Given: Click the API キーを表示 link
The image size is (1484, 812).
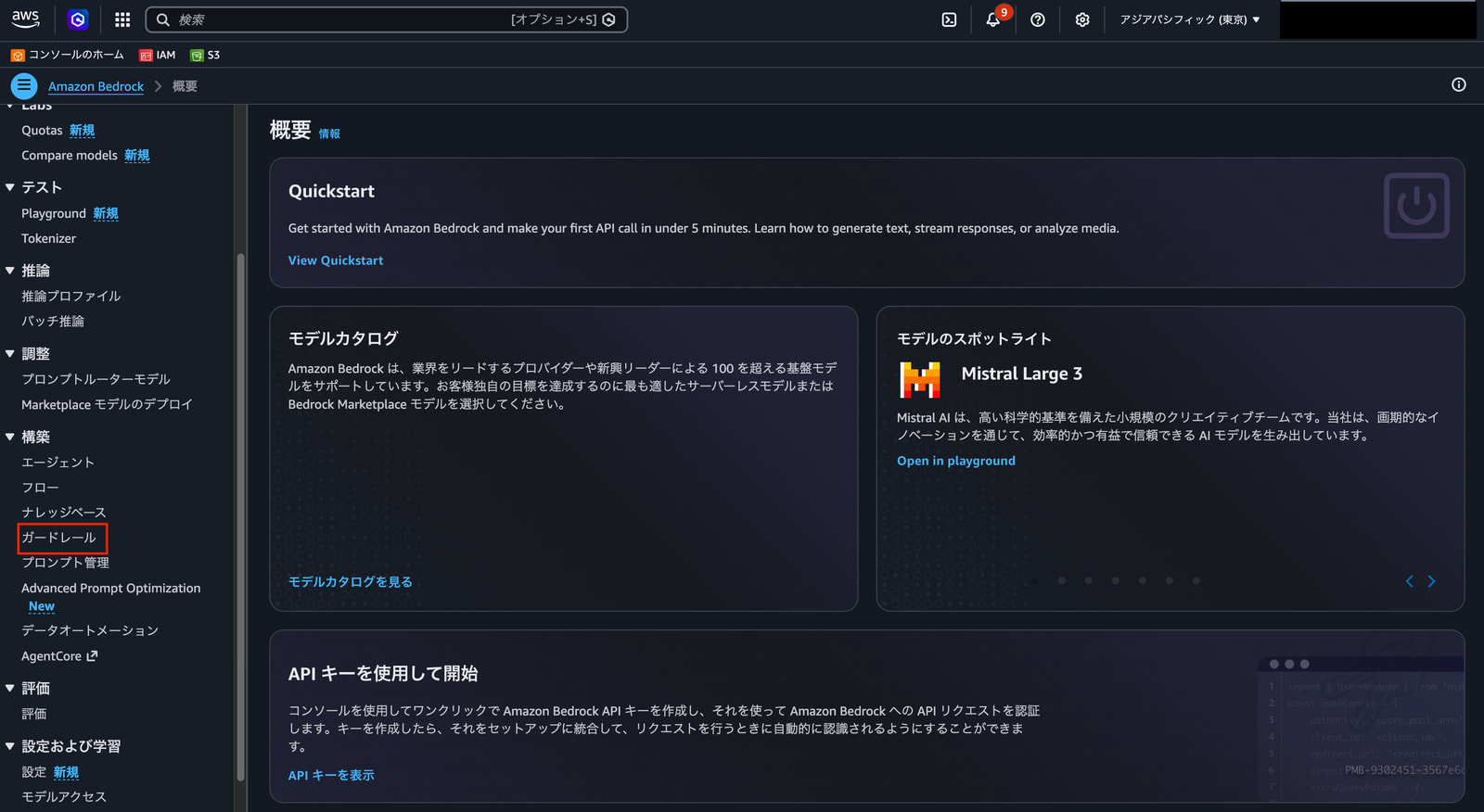Looking at the screenshot, I should (x=331, y=775).
